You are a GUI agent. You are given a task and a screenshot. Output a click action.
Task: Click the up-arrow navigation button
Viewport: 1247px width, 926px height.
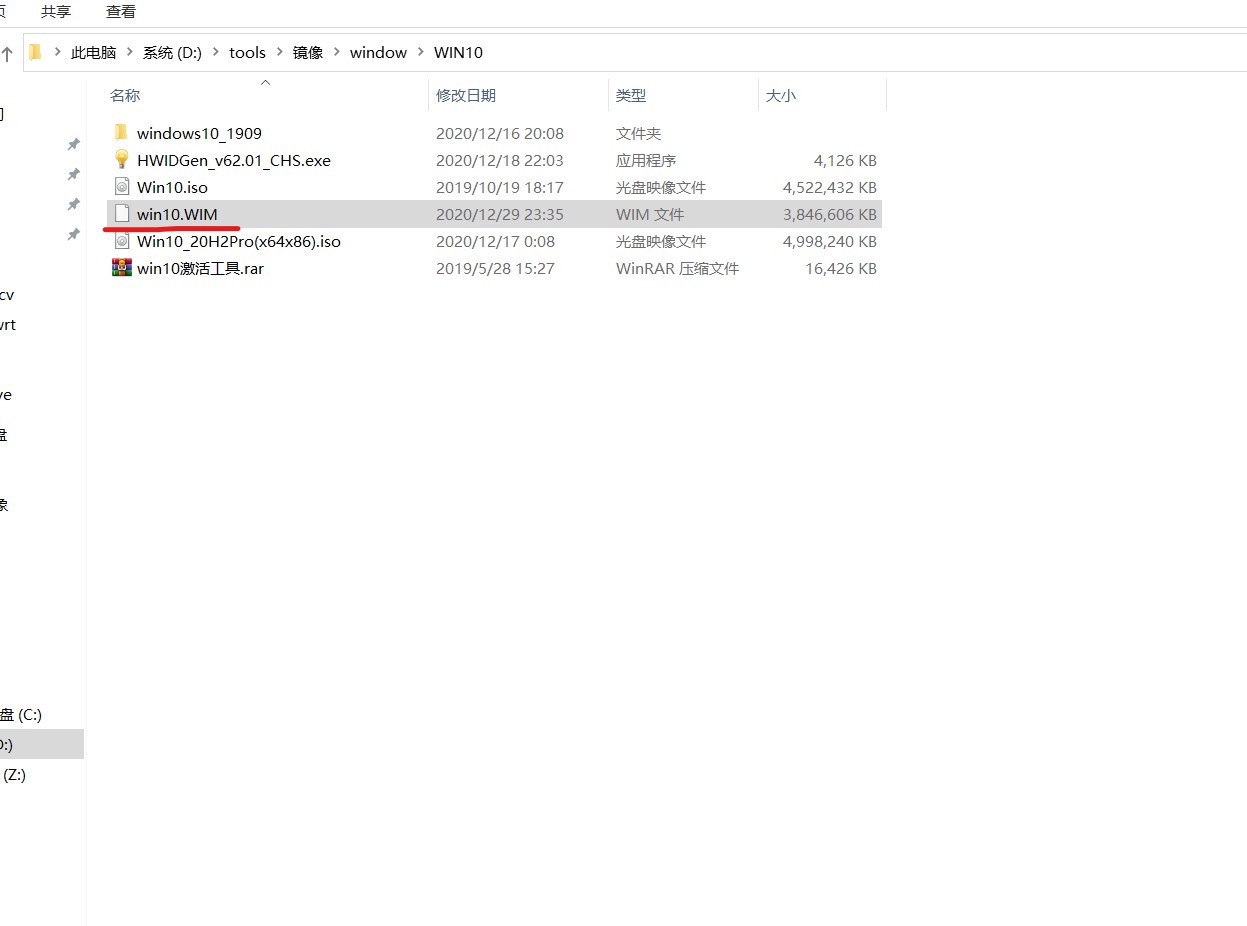click(x=7, y=54)
